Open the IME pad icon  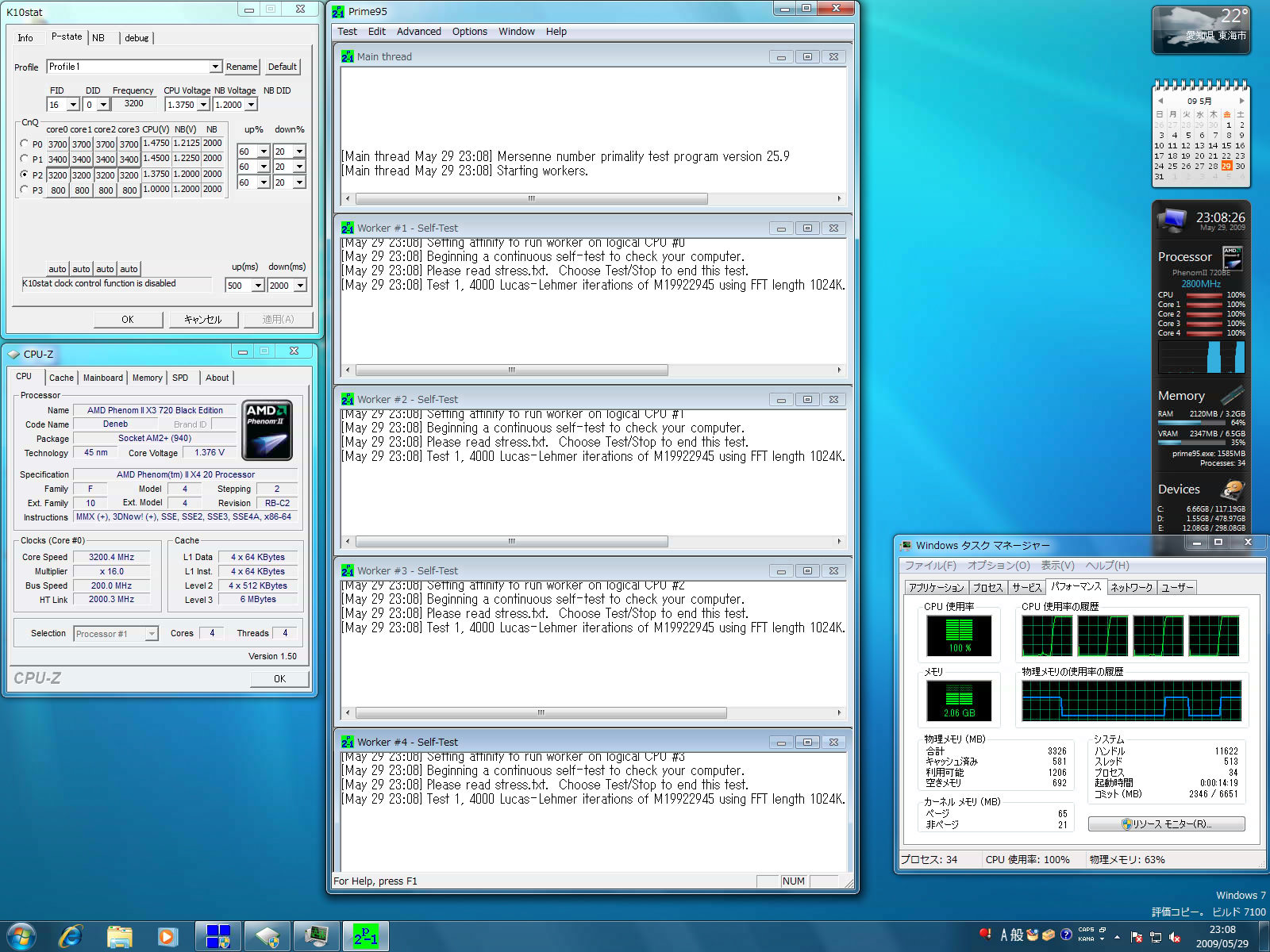pos(1033,935)
